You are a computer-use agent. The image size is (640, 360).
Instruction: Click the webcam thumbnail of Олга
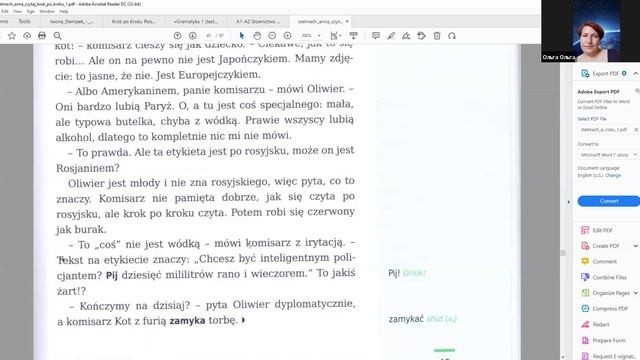click(x=591, y=31)
